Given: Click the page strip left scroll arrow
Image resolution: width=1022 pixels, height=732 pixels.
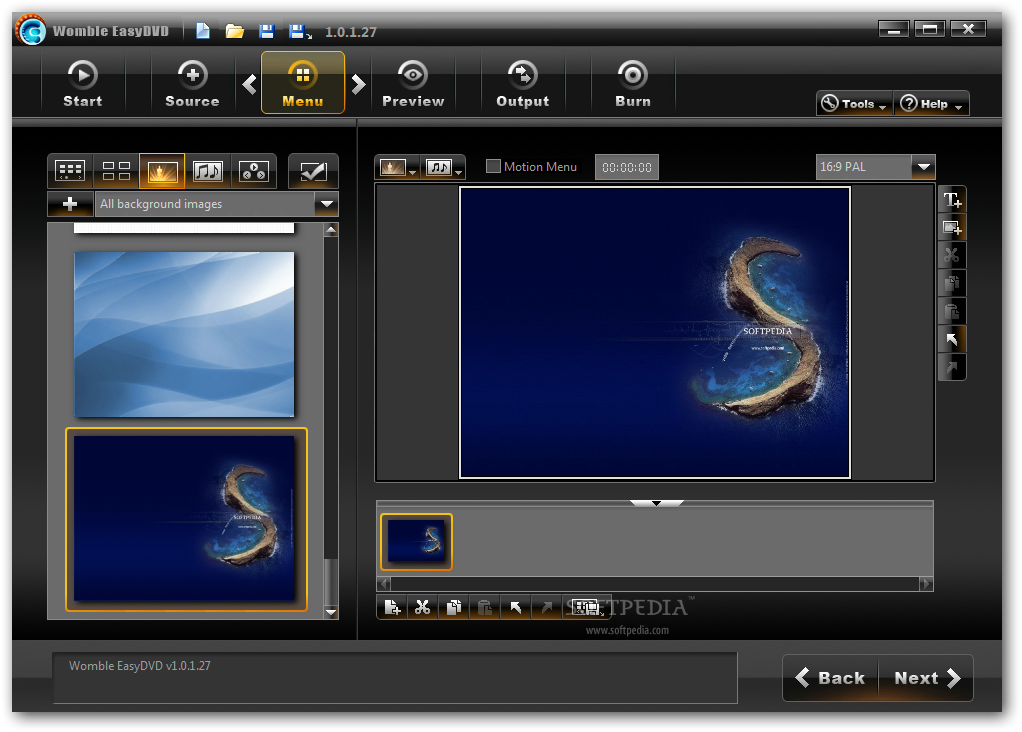Looking at the screenshot, I should coord(384,584).
